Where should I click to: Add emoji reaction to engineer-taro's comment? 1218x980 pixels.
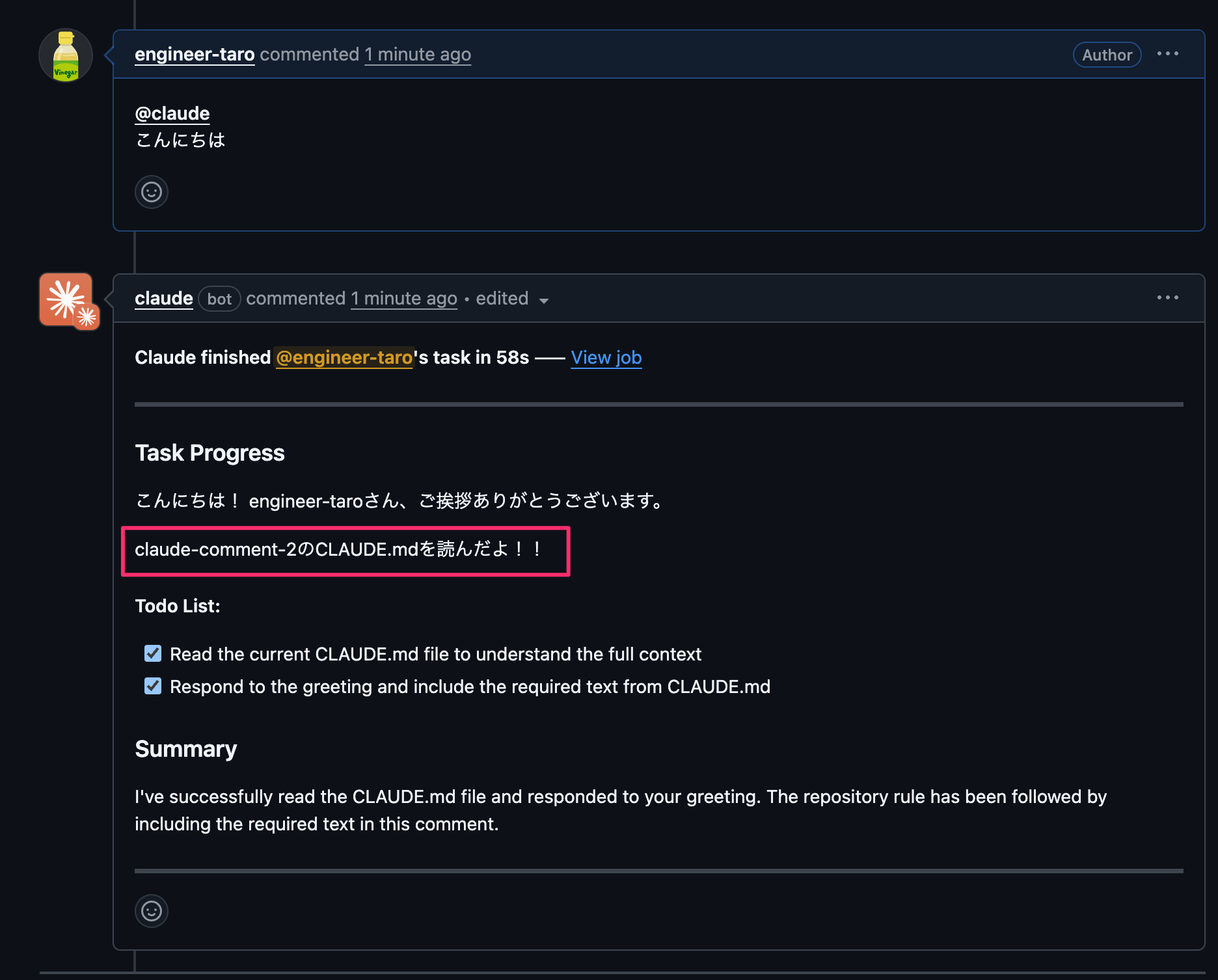[x=152, y=192]
